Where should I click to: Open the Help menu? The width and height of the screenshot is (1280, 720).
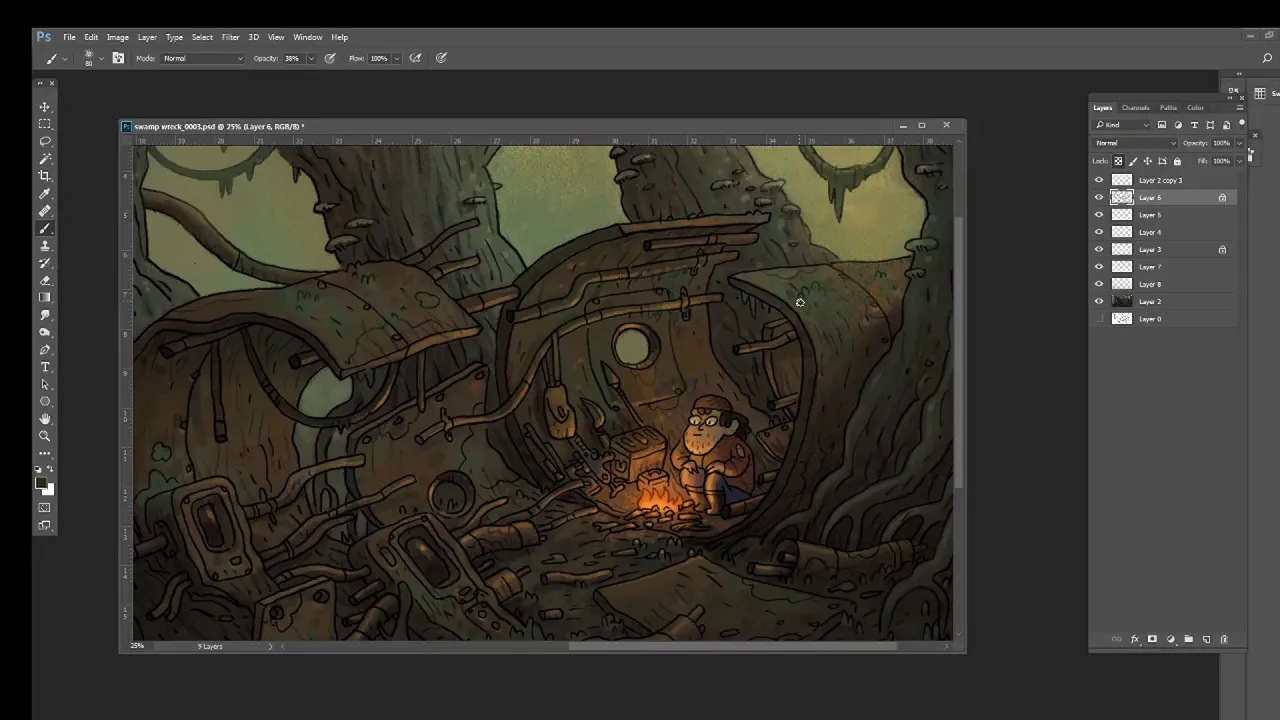[339, 37]
